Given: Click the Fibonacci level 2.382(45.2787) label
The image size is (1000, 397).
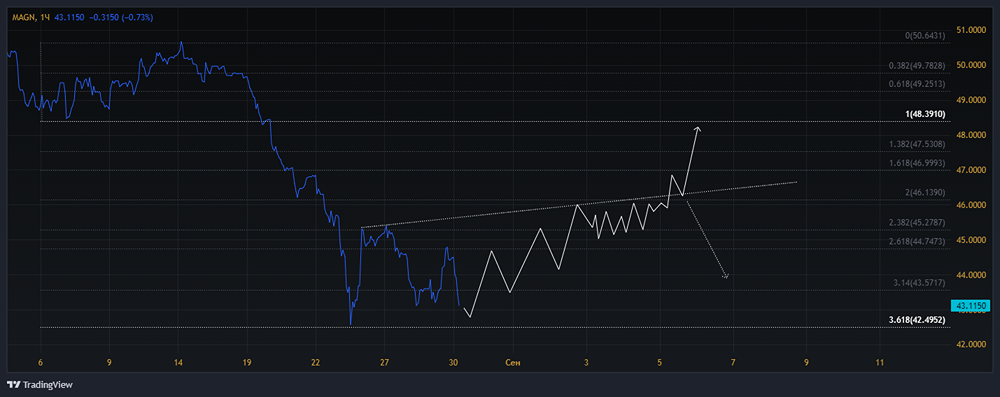Looking at the screenshot, I should [x=917, y=222].
